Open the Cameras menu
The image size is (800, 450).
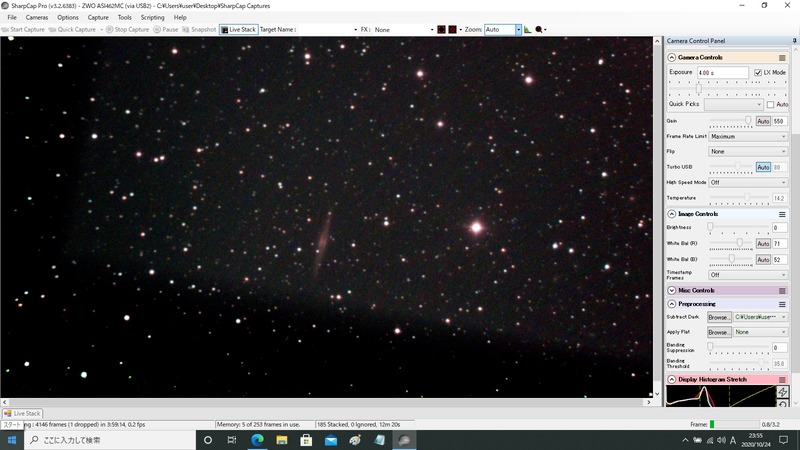click(x=37, y=17)
